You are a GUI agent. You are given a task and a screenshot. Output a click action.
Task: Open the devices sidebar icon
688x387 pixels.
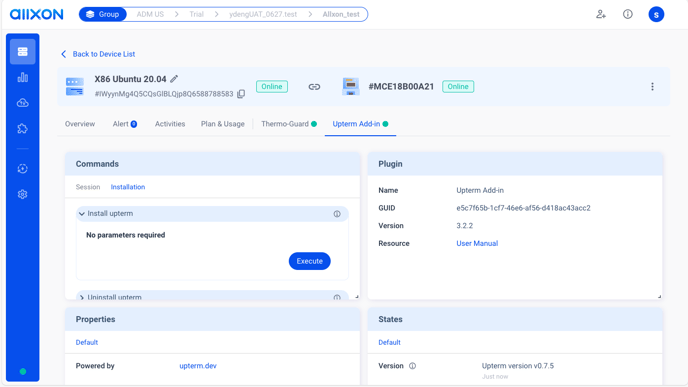click(22, 52)
